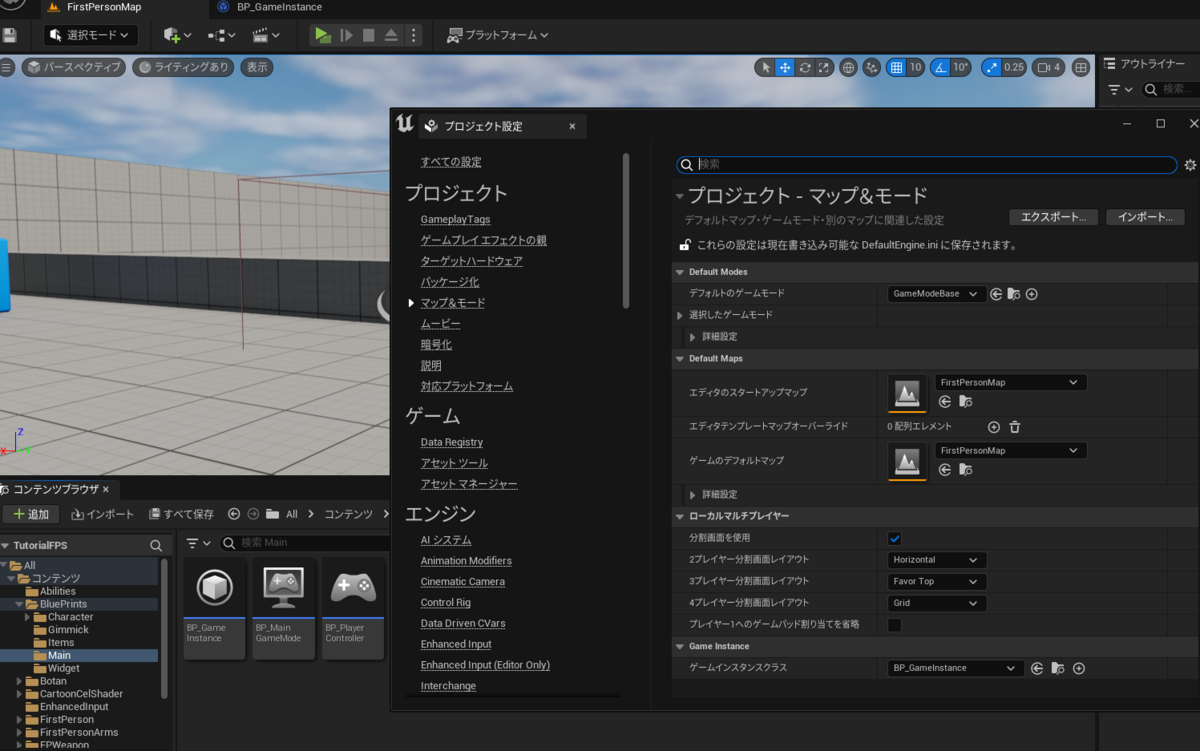Click the Stop simulation icon
Viewport: 1200px width, 751px height.
pos(368,35)
